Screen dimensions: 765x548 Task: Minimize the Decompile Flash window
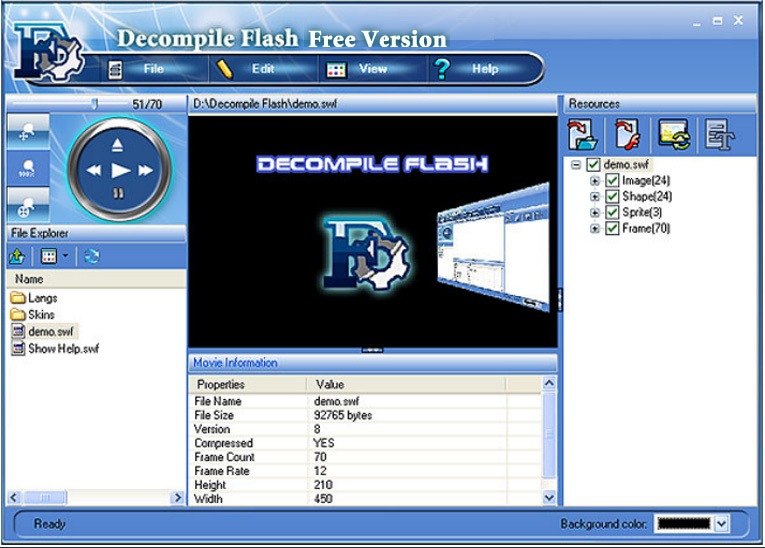pyautogui.click(x=697, y=22)
